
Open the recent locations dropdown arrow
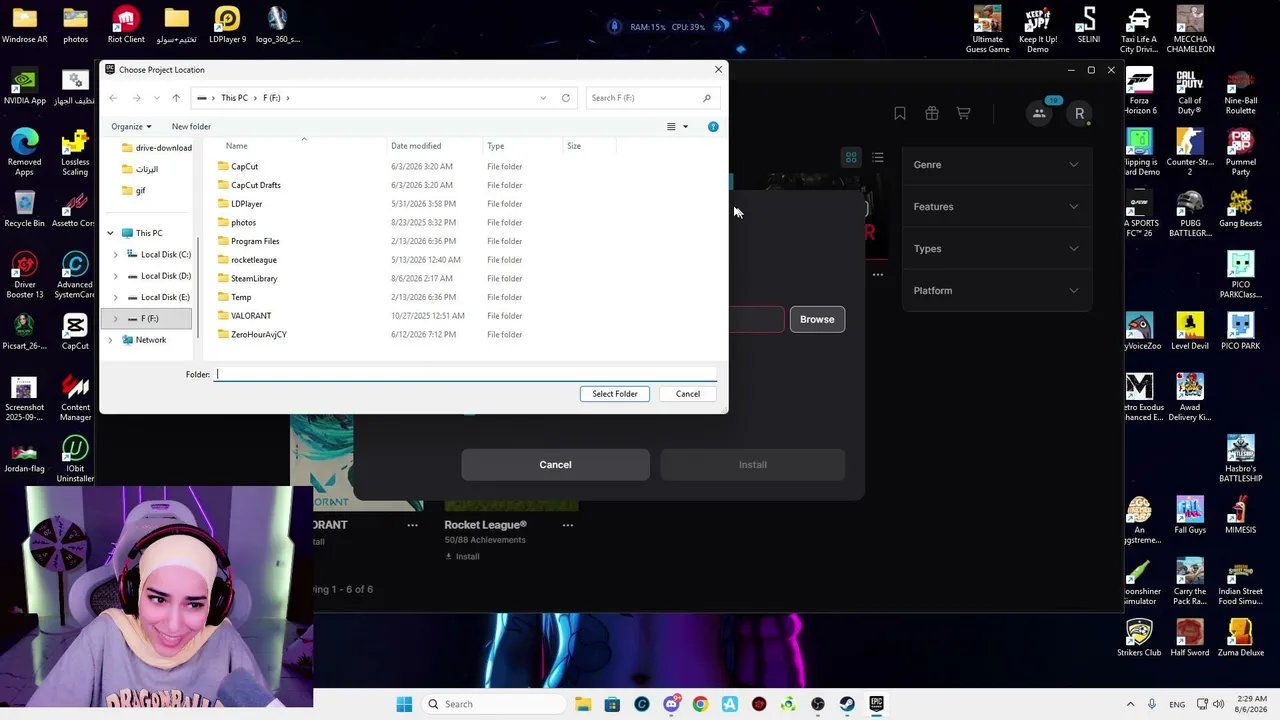click(x=156, y=98)
